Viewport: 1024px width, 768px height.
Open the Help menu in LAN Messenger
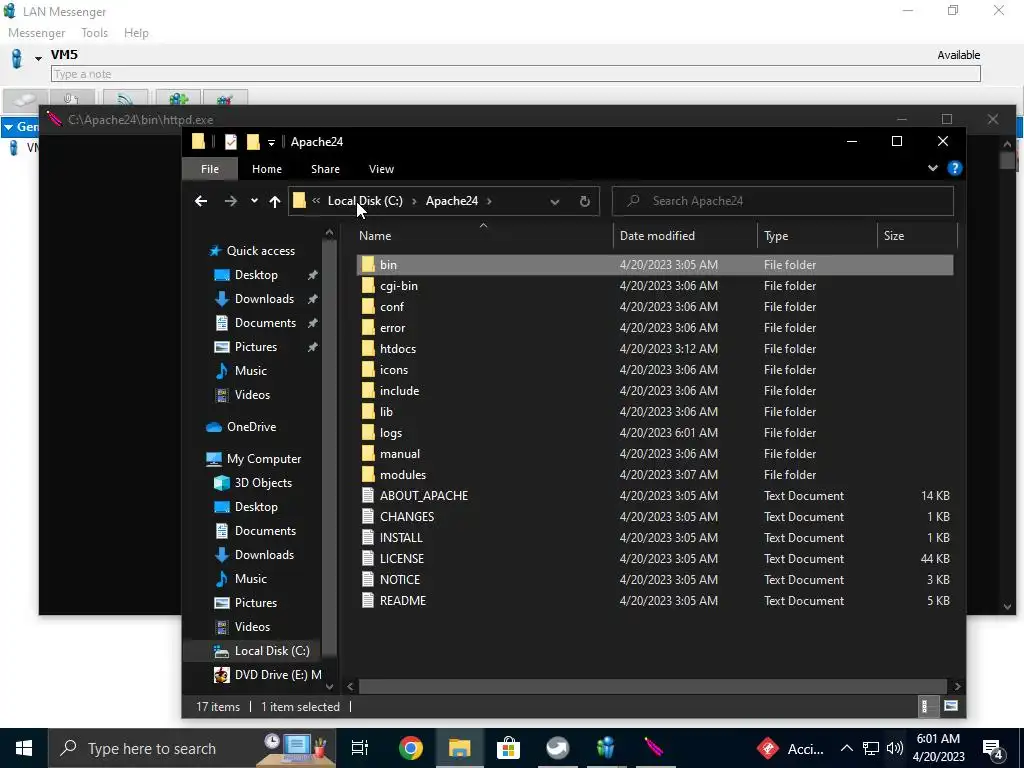(x=136, y=33)
